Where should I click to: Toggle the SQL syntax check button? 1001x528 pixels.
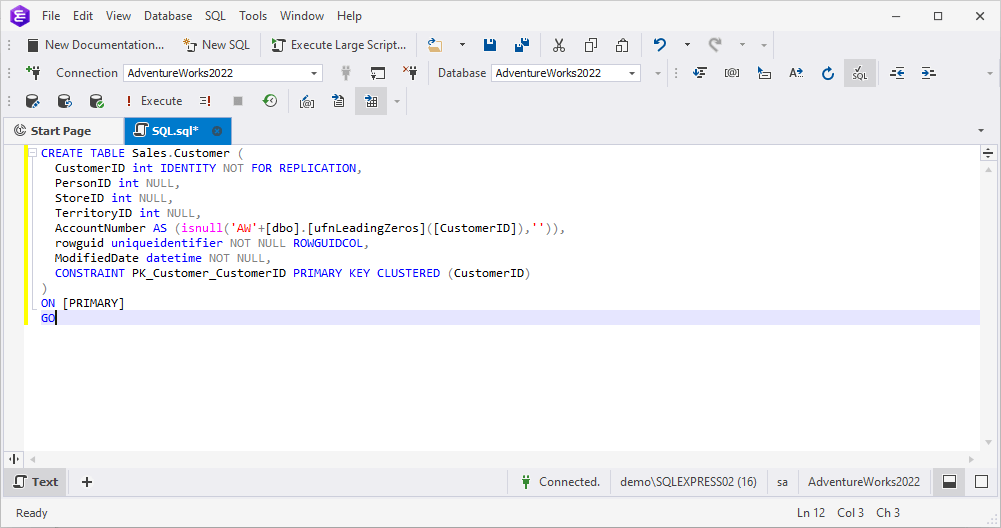(x=860, y=73)
